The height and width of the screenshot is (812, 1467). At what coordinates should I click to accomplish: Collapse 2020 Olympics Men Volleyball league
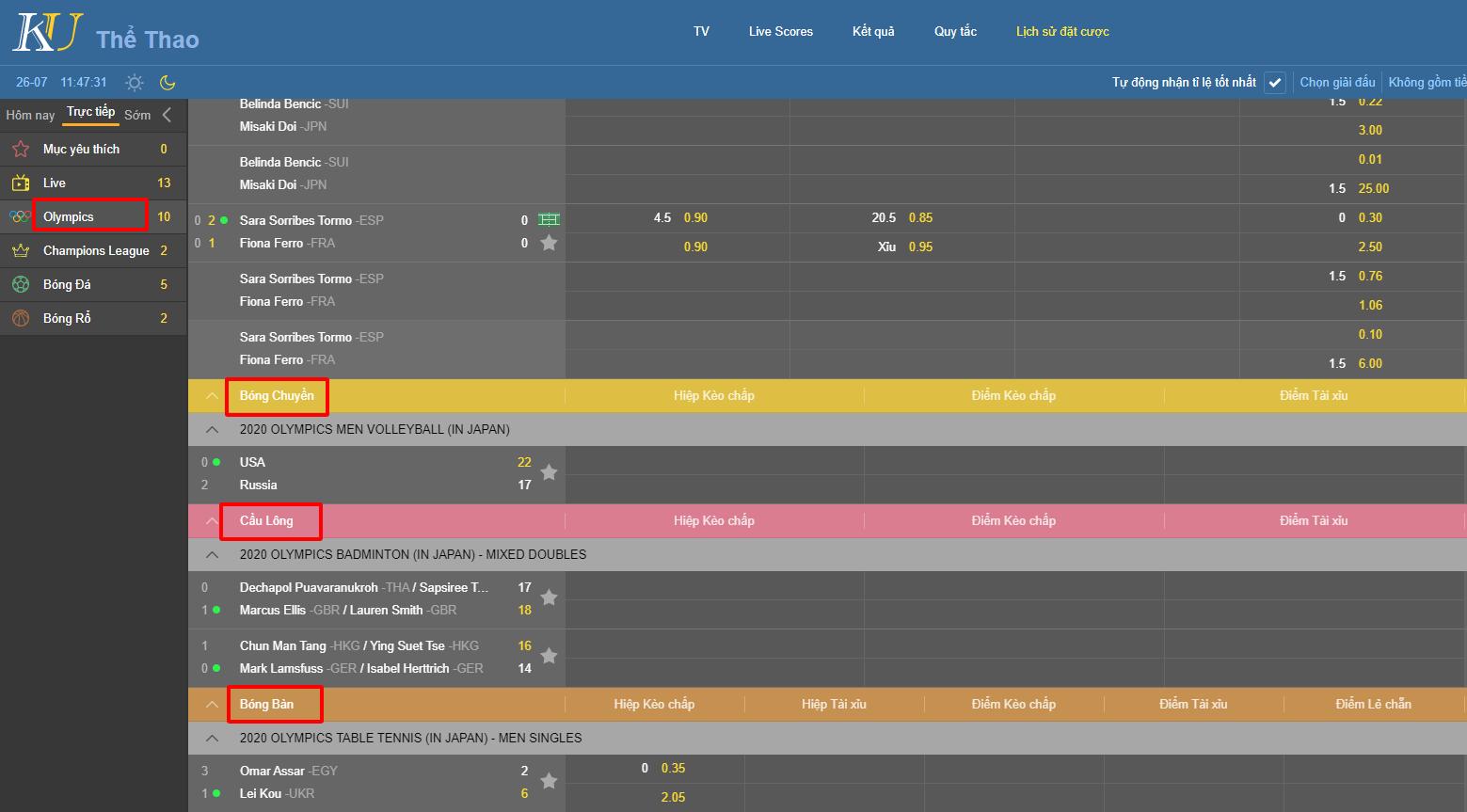(212, 429)
